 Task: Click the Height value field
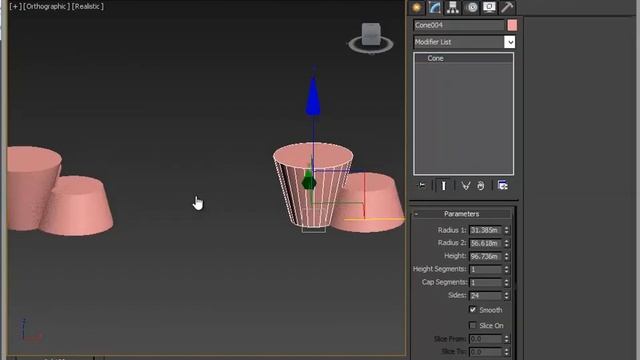485,256
